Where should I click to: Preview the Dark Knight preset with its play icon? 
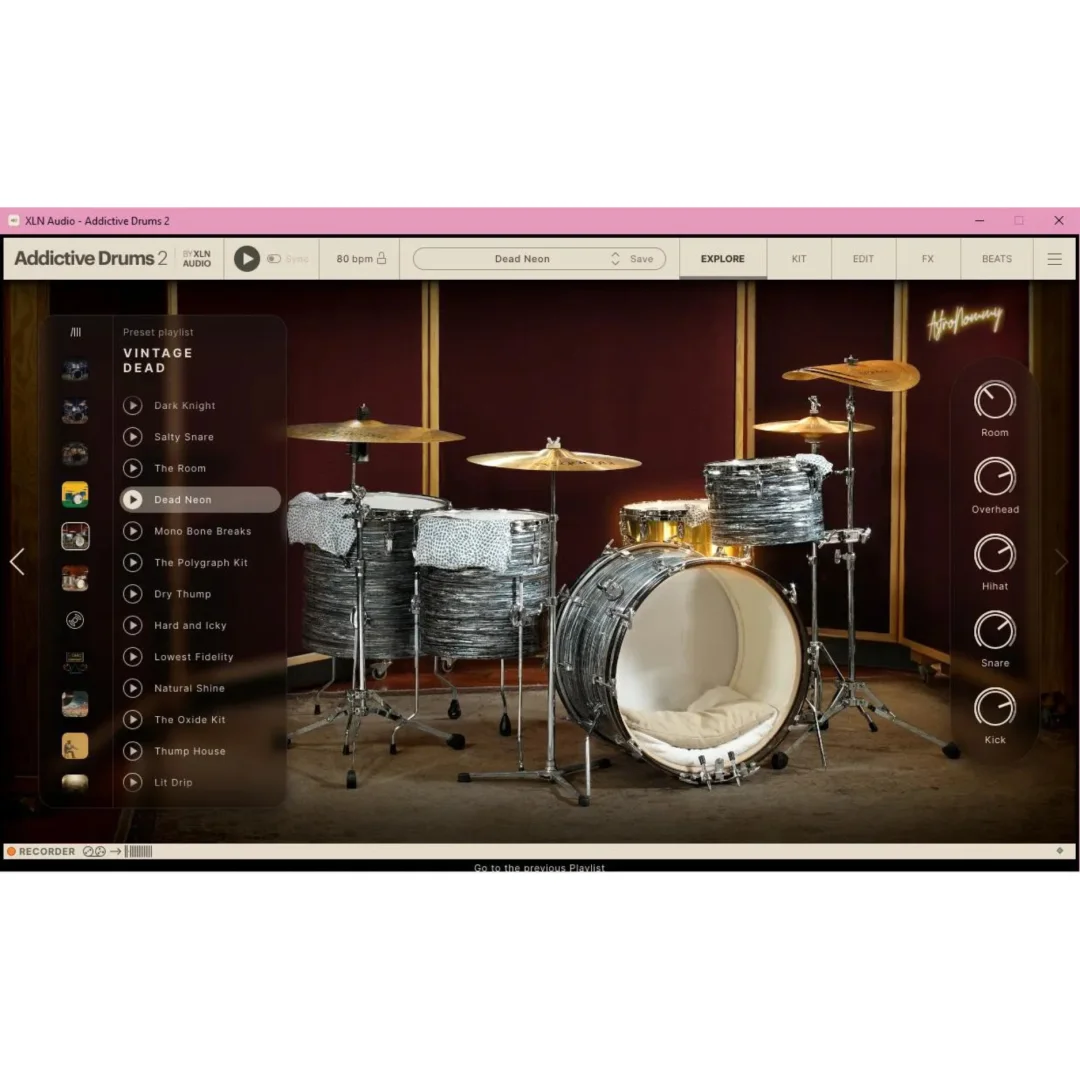click(132, 406)
